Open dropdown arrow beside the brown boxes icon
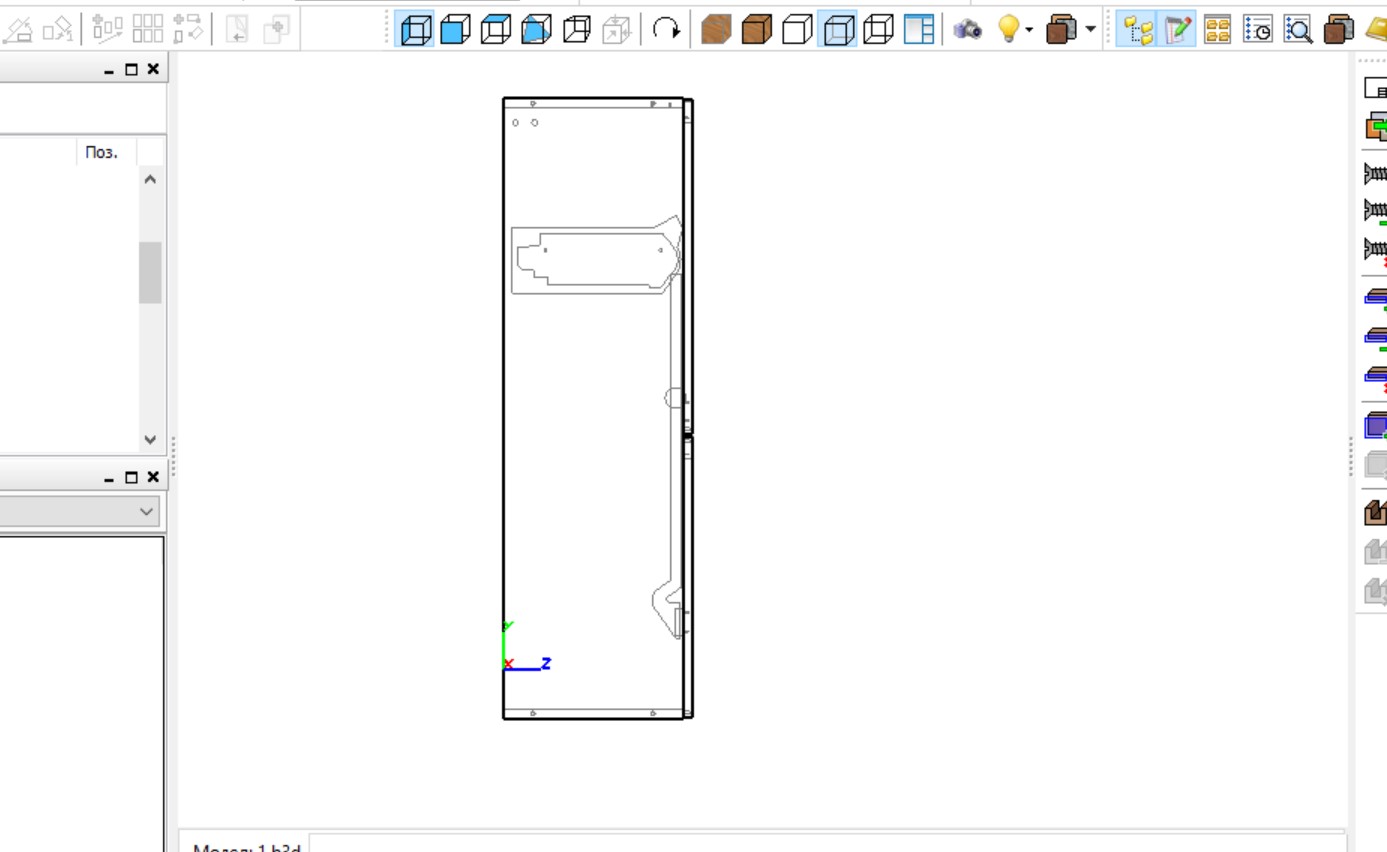Image resolution: width=1387 pixels, height=852 pixels. pos(1090,31)
